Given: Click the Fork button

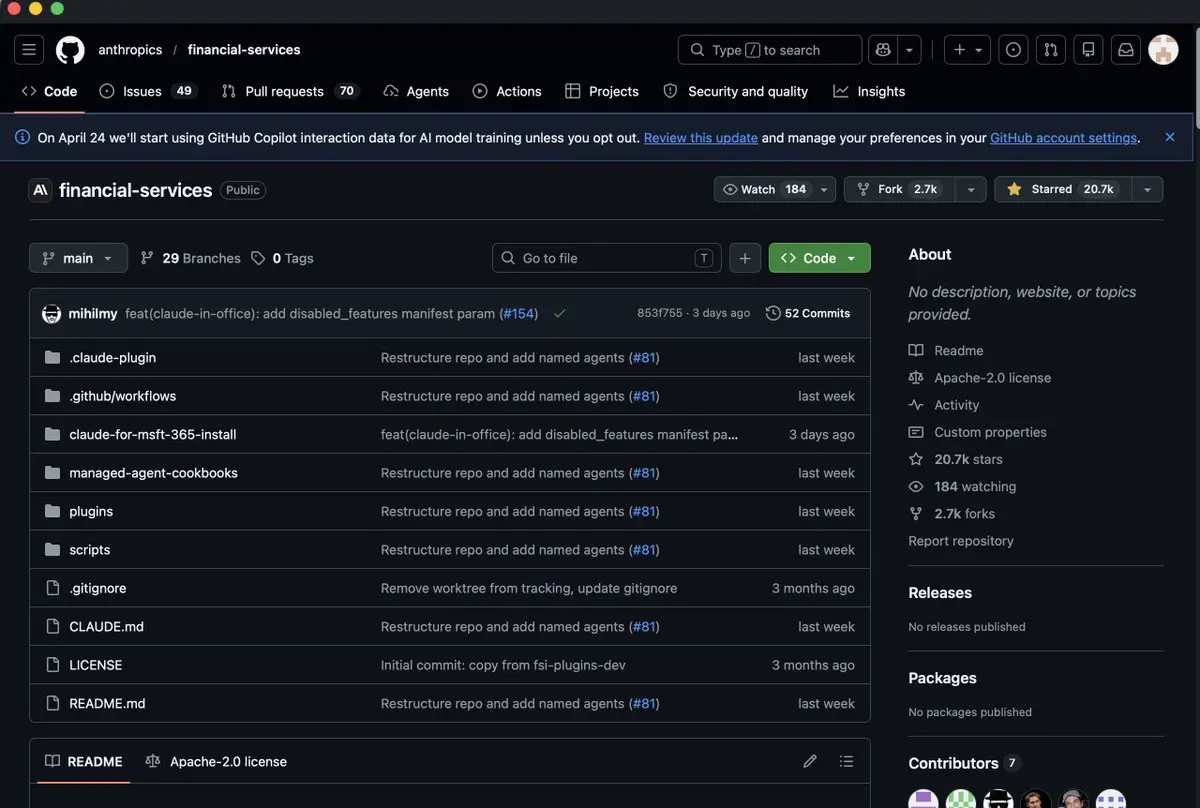Looking at the screenshot, I should 899,189.
